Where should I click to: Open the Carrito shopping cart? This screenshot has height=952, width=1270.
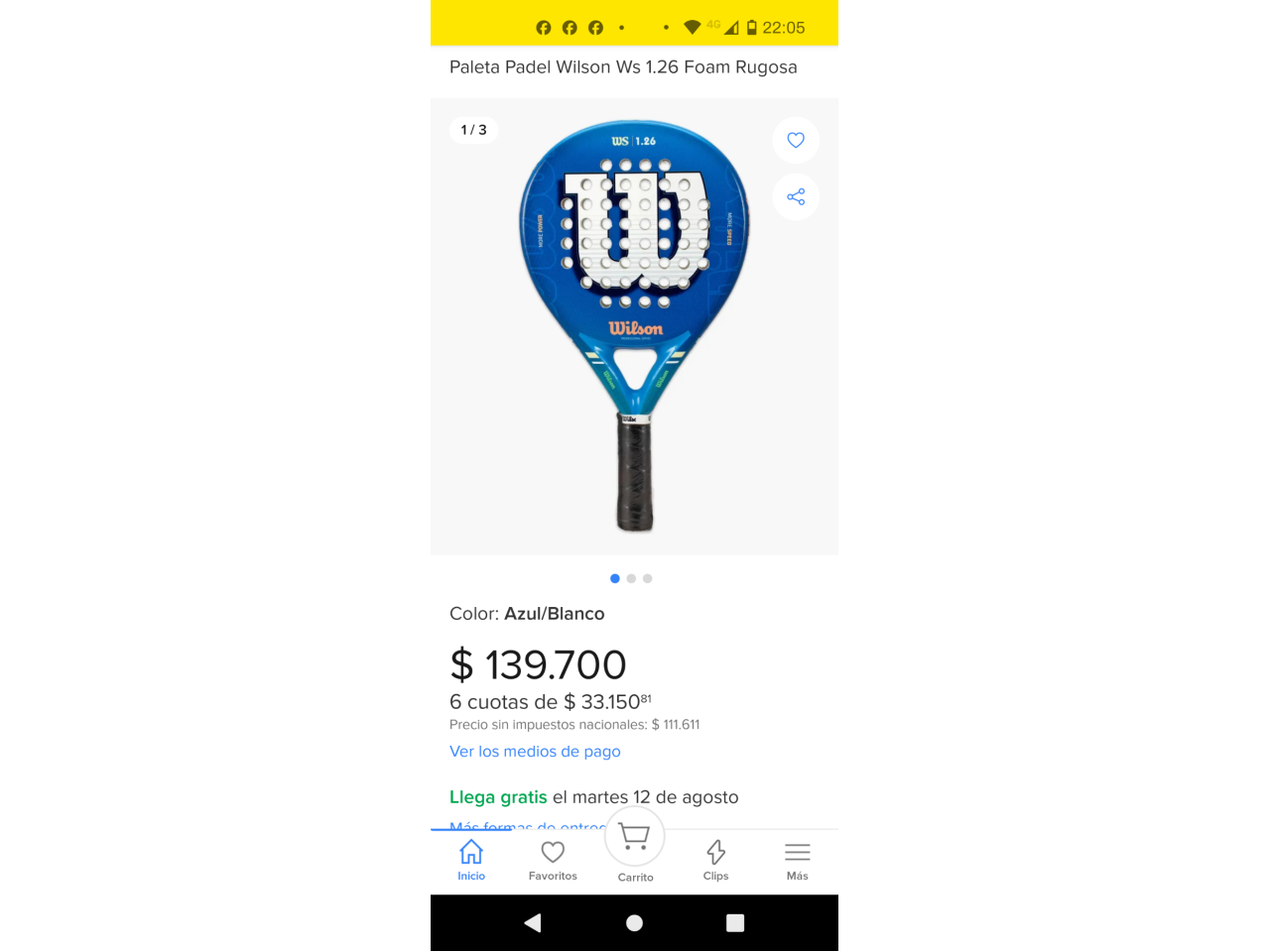[x=635, y=846]
